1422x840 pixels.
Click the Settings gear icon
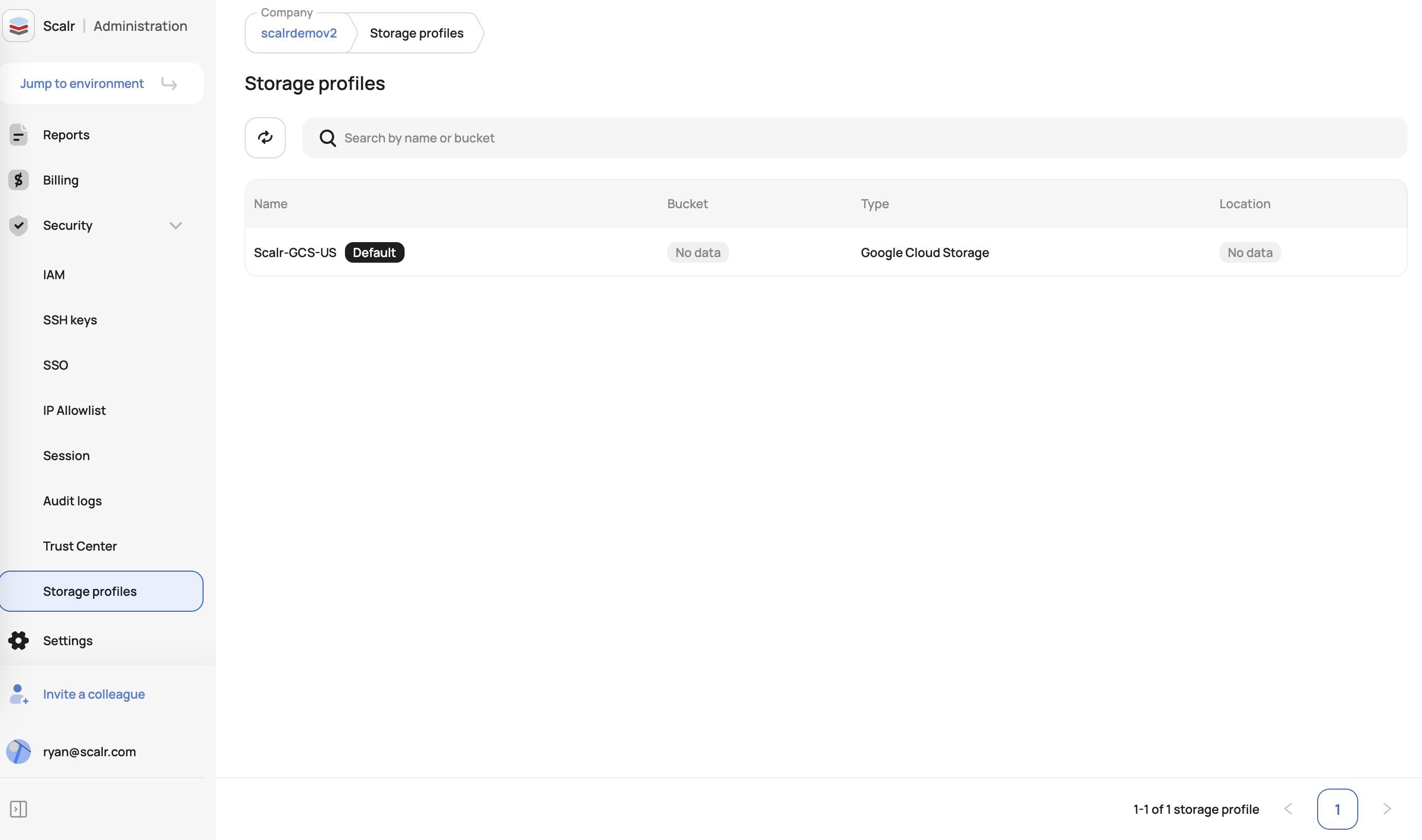click(x=19, y=640)
